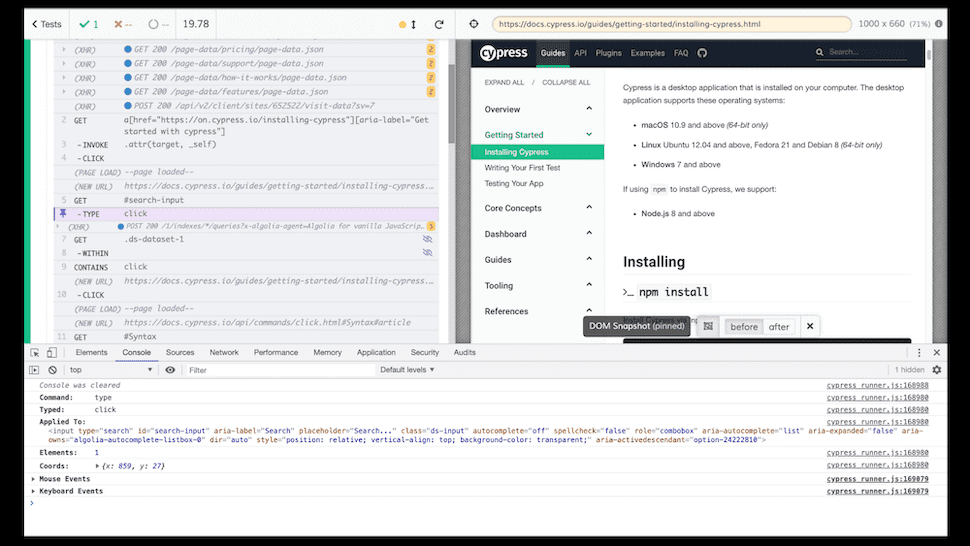Select the GET #search-input command
The width and height of the screenshot is (970, 546).
246,200
